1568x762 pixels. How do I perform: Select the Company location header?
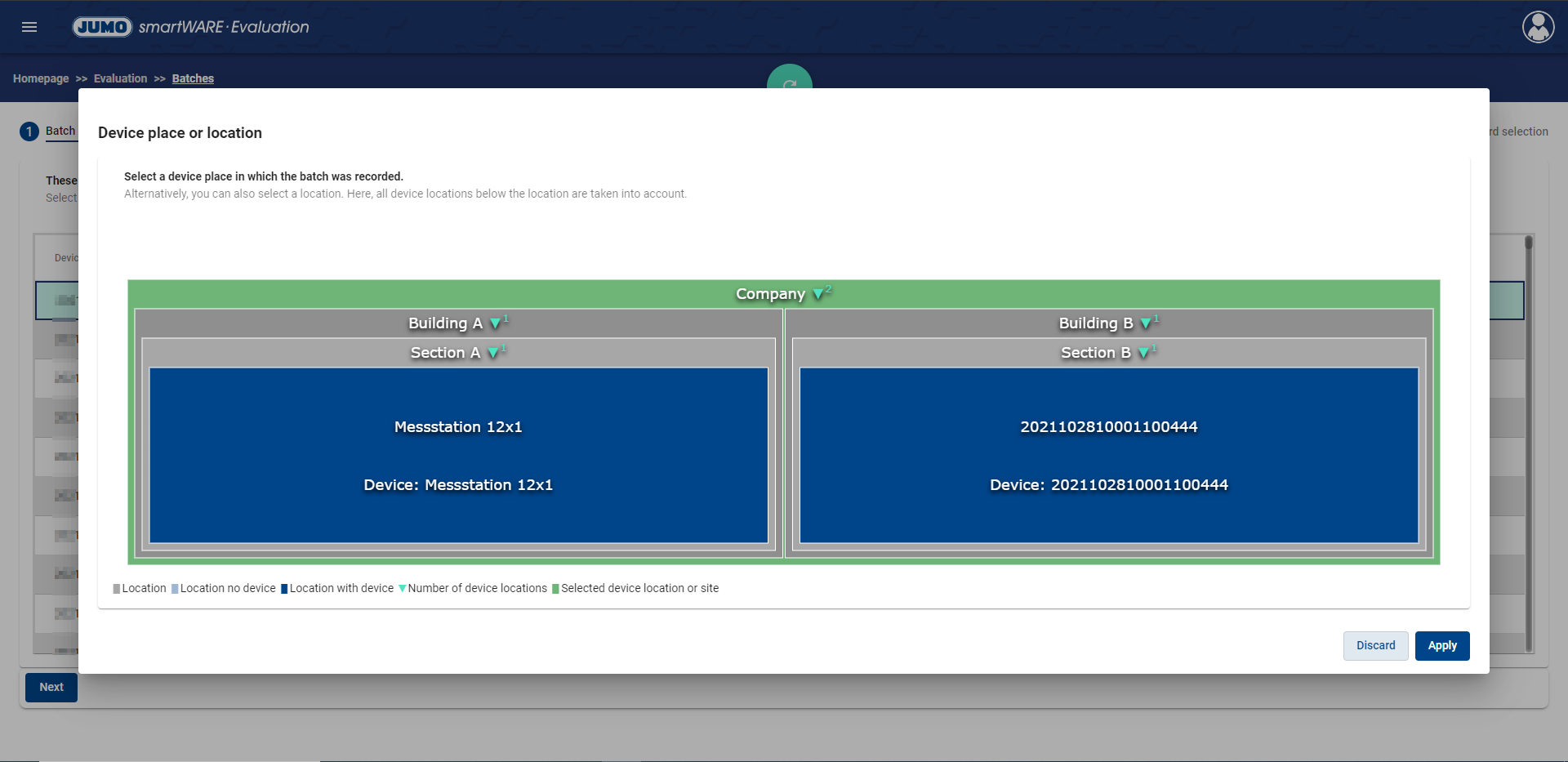(x=769, y=294)
